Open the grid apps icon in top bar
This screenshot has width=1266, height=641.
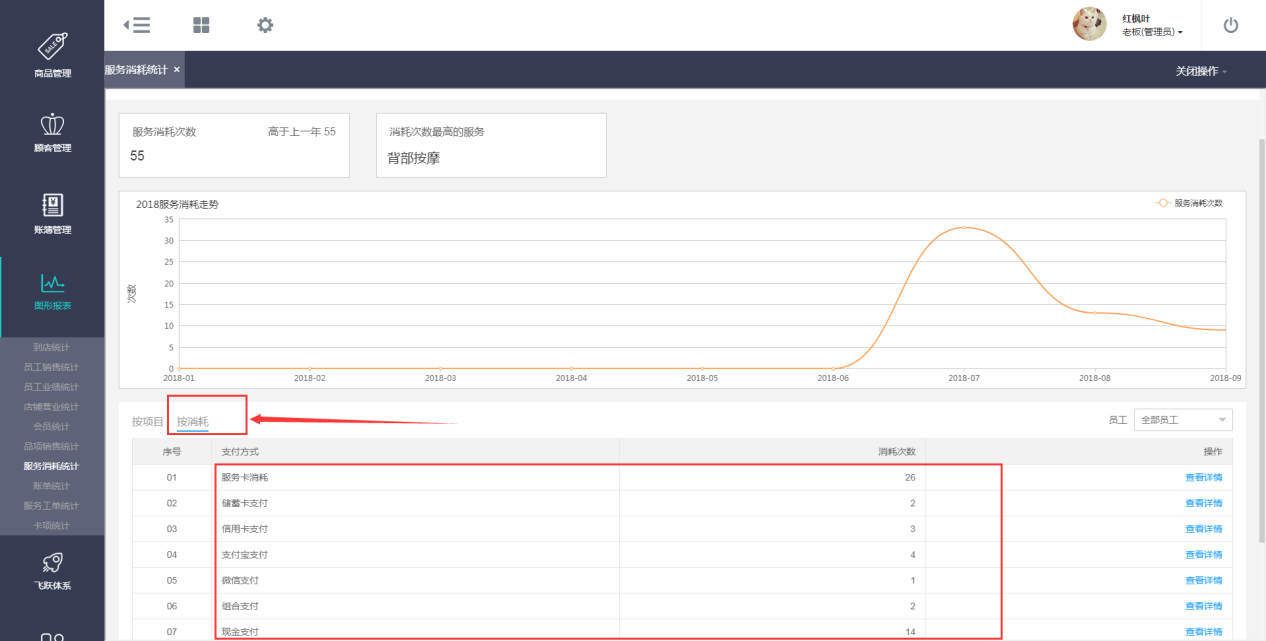point(201,25)
